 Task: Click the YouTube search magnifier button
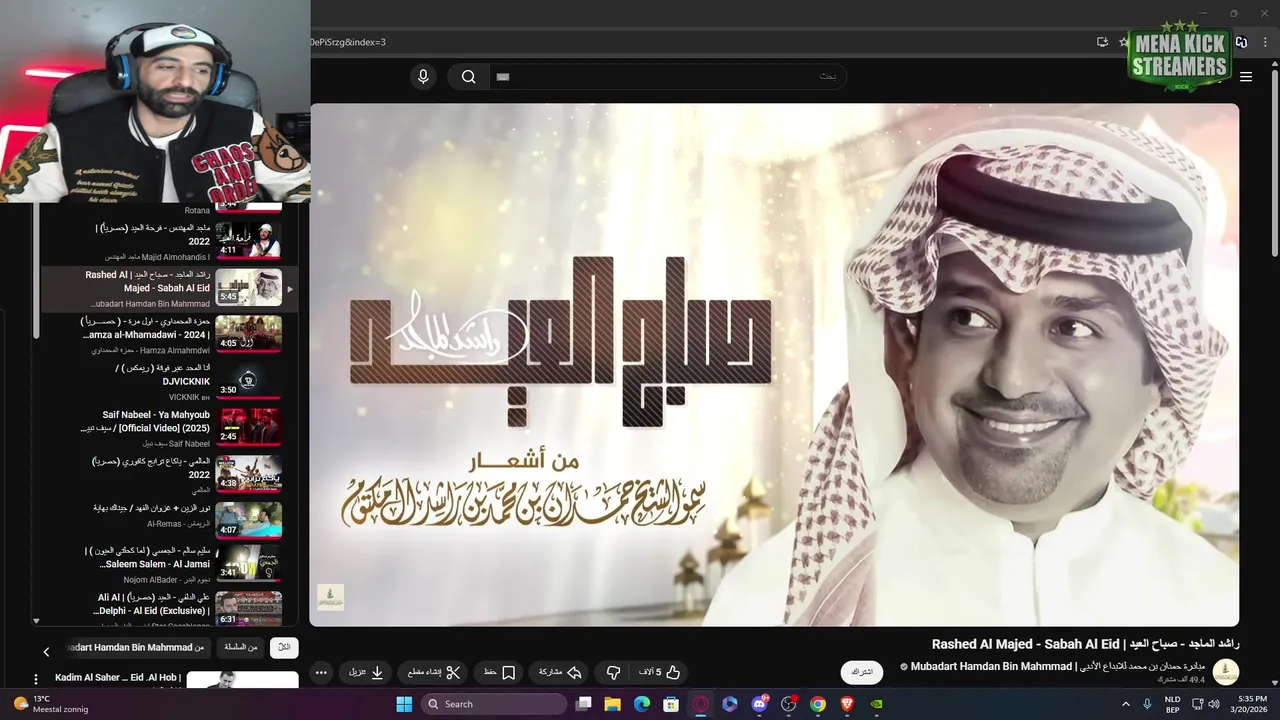[468, 77]
